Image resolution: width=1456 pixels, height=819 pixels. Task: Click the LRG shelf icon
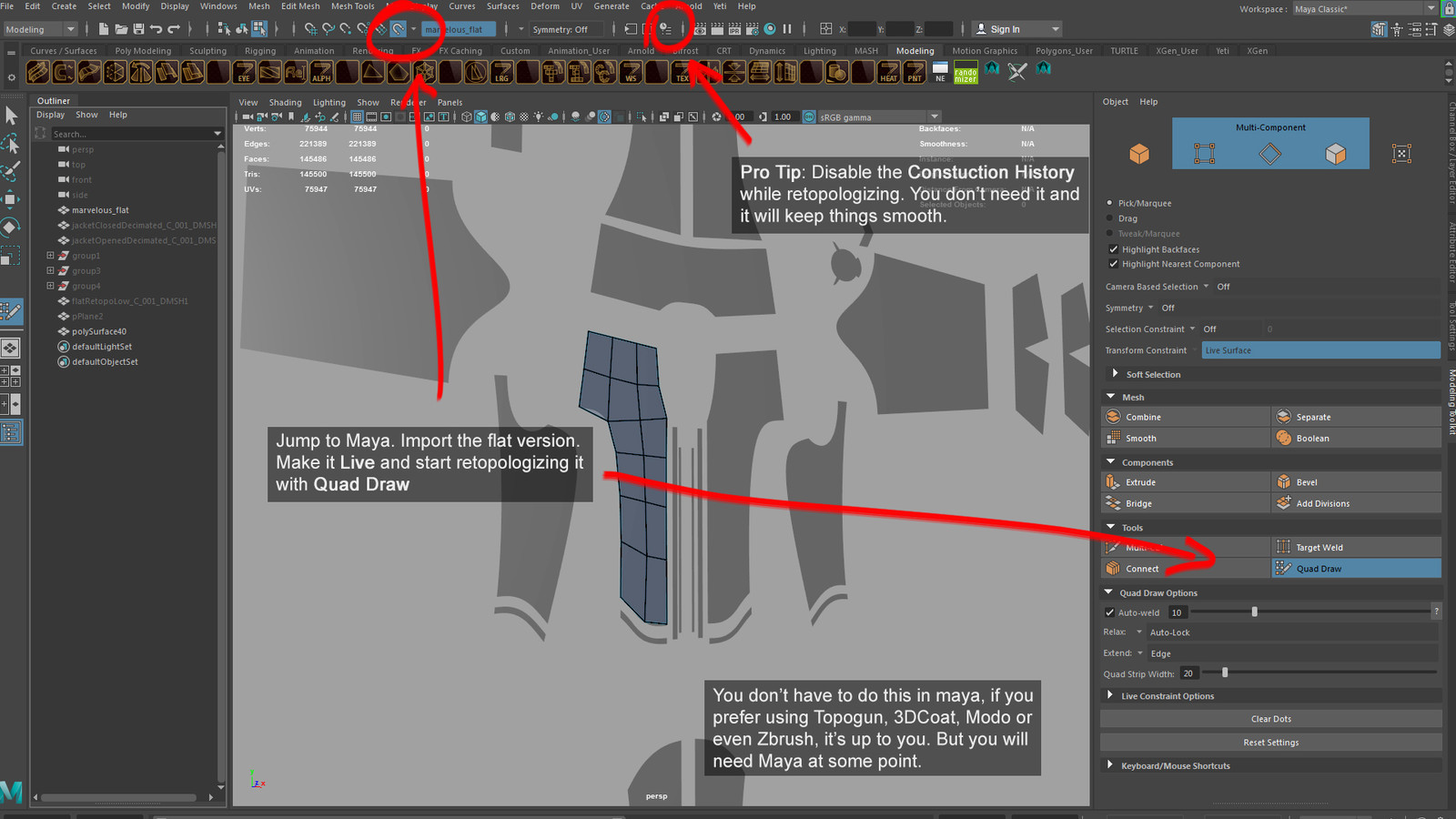(x=501, y=72)
